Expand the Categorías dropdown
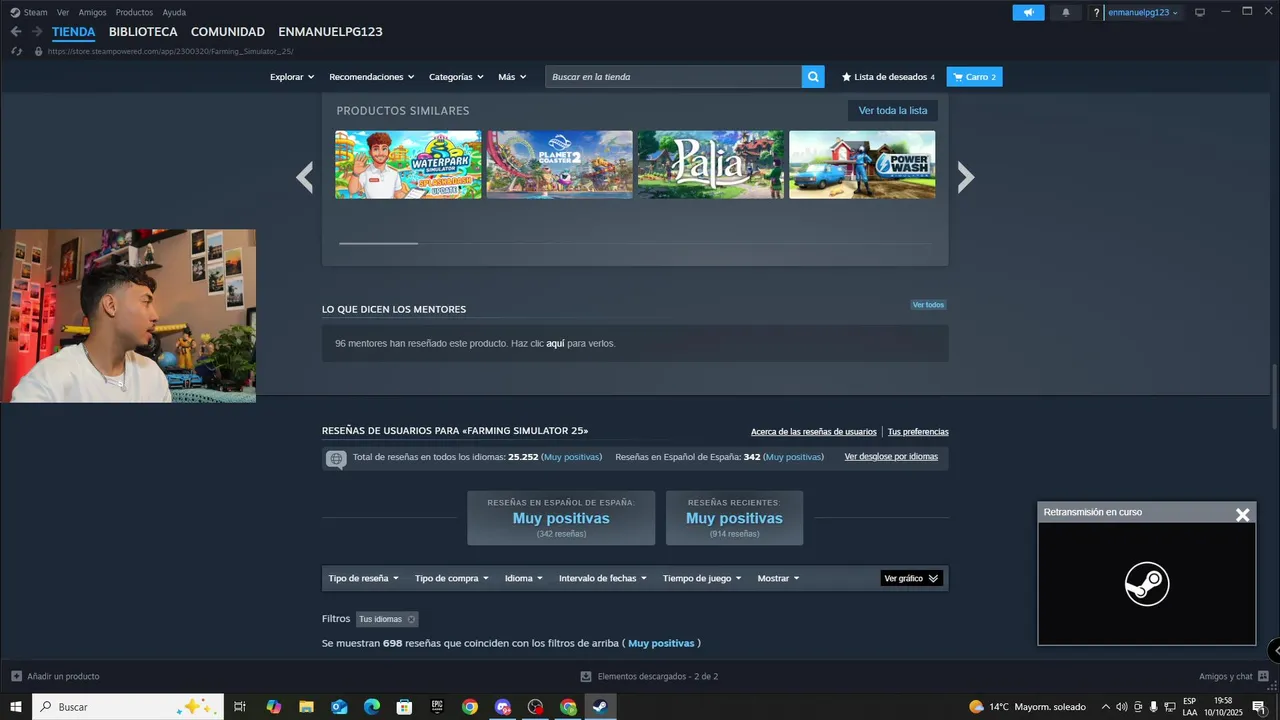1280x720 pixels. 456,77
